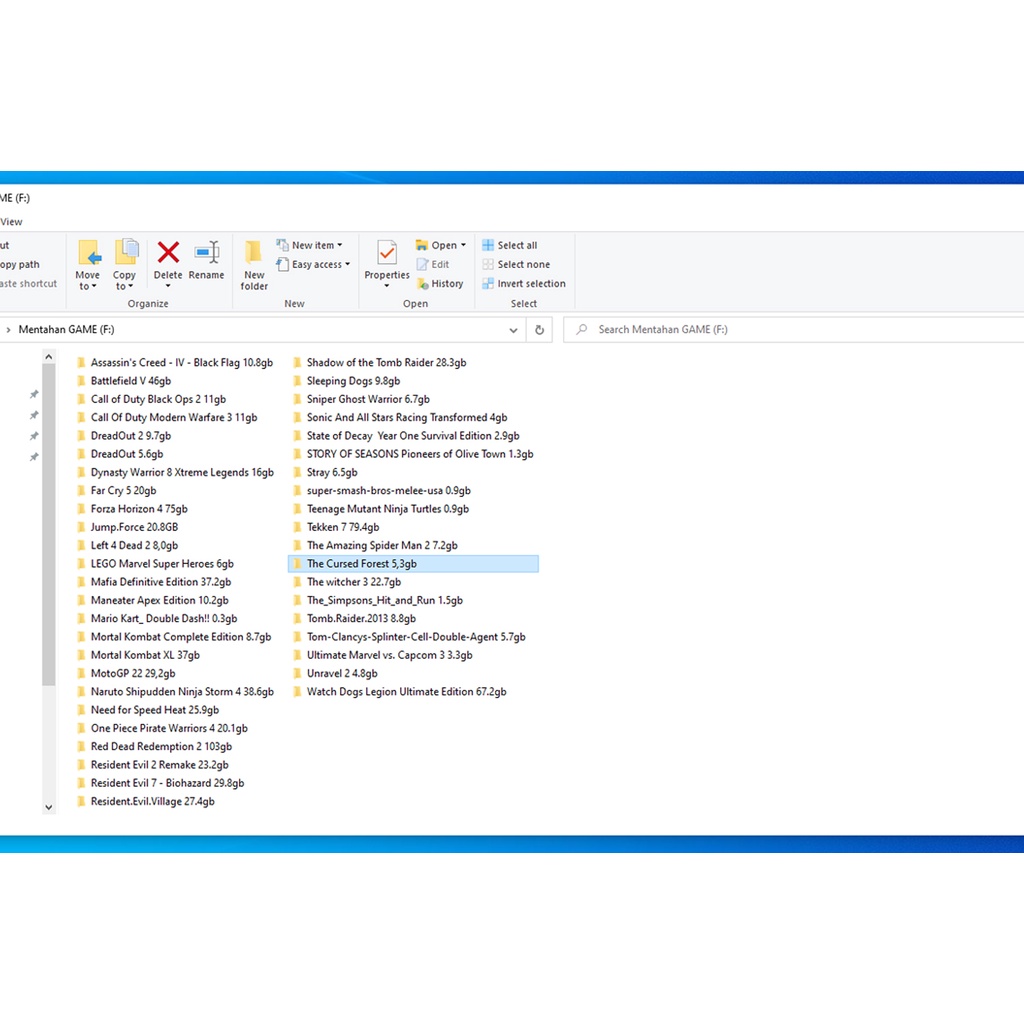The height and width of the screenshot is (1024, 1024).
Task: Click the navigation pane scroll down arrow
Action: tap(48, 808)
